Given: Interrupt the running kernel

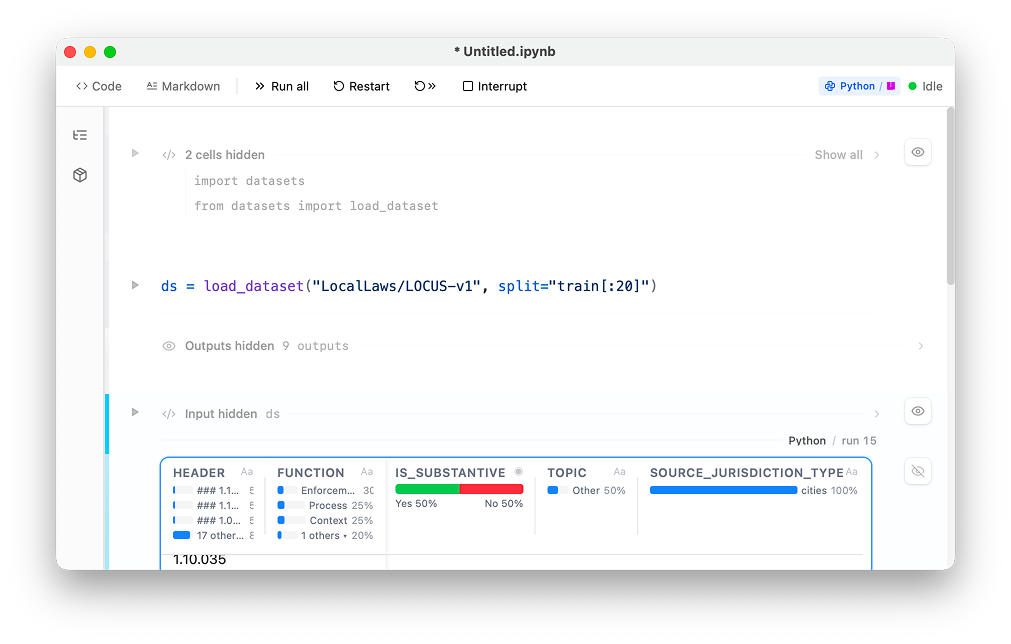Looking at the screenshot, I should [495, 86].
